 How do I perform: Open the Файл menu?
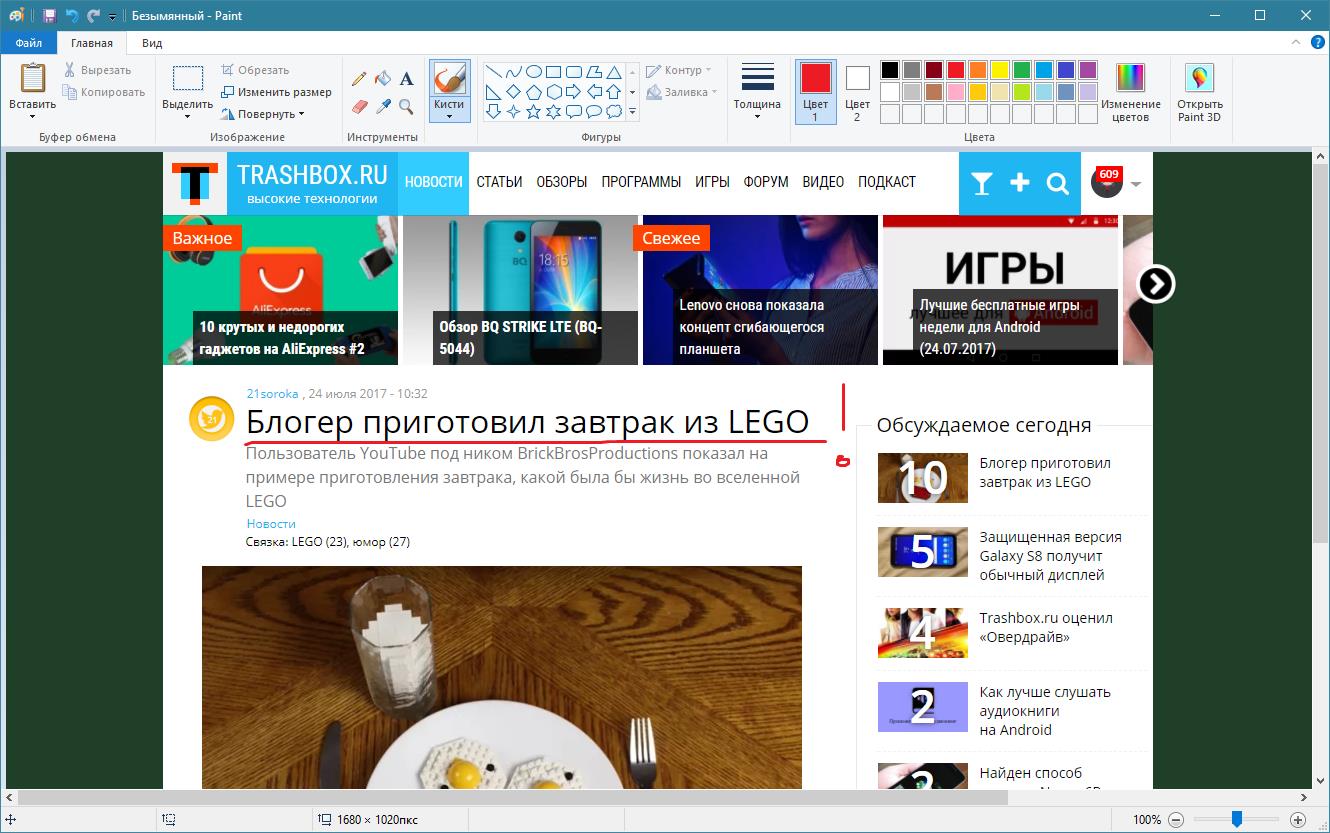(x=28, y=43)
